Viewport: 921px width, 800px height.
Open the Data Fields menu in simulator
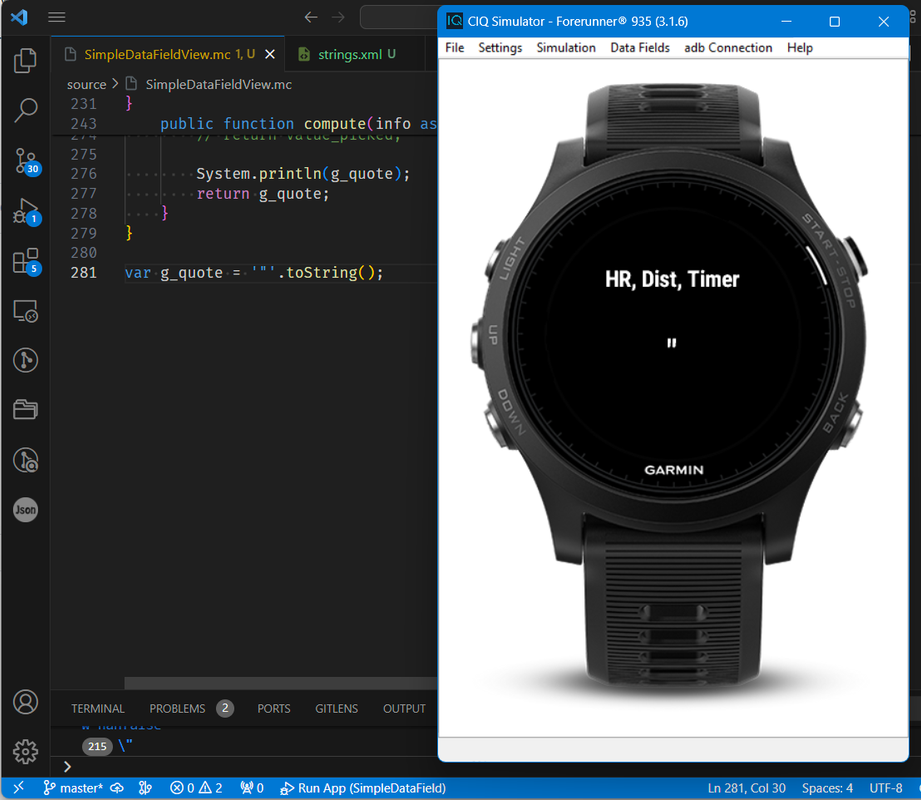tap(640, 48)
